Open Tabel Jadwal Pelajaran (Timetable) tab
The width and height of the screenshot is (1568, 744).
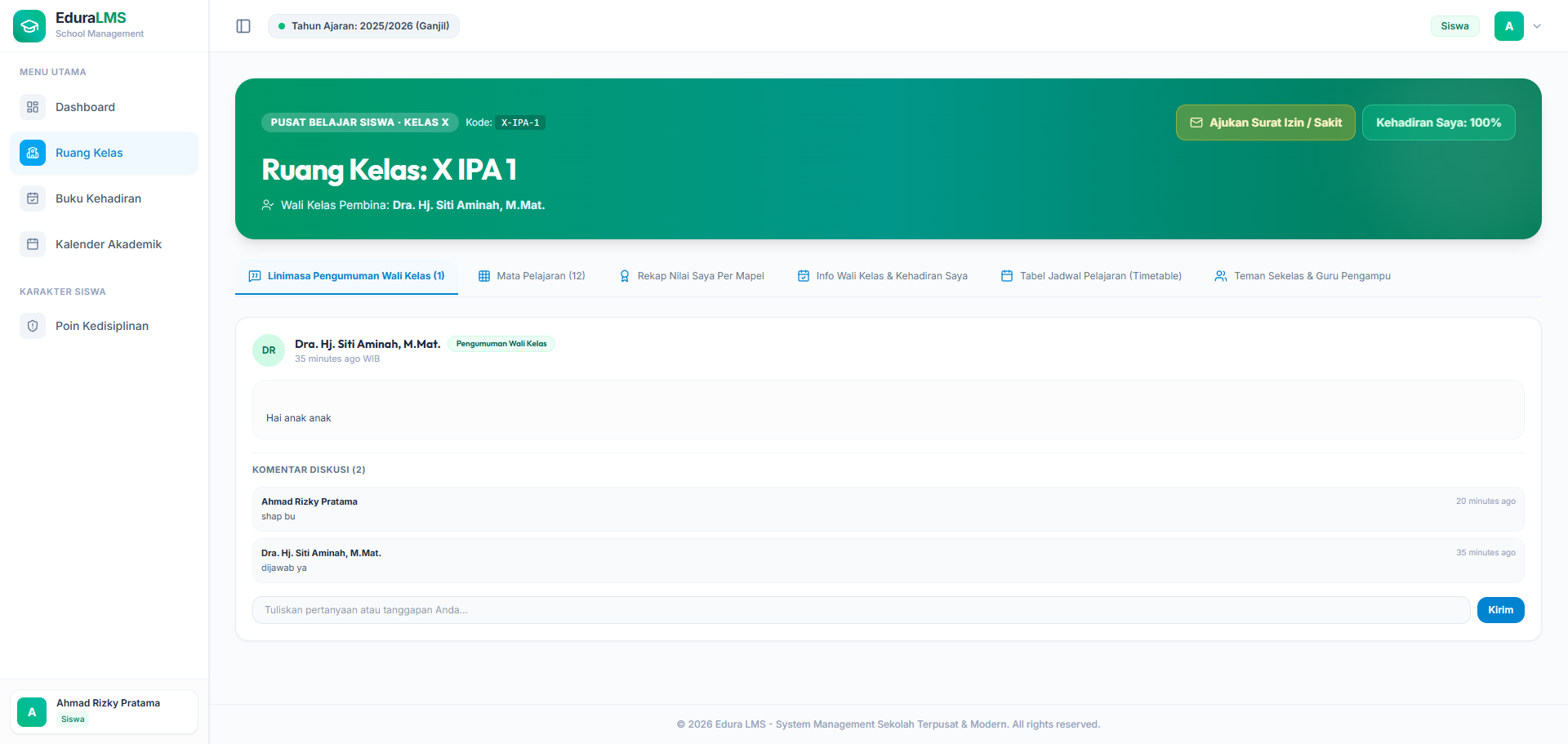click(1091, 276)
